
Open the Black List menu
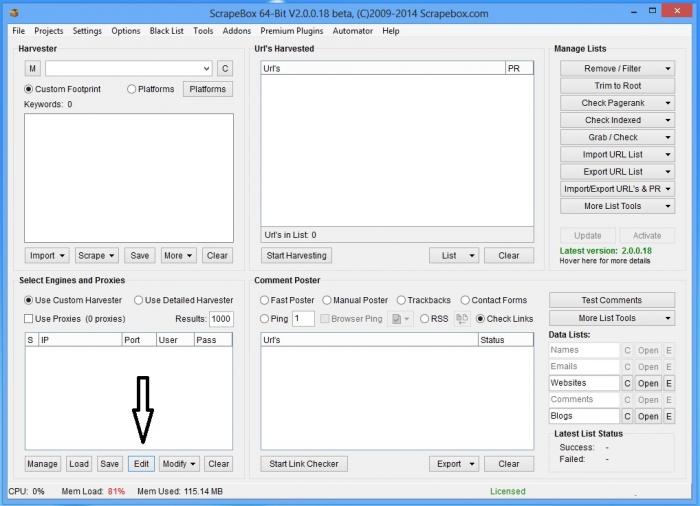(x=167, y=31)
